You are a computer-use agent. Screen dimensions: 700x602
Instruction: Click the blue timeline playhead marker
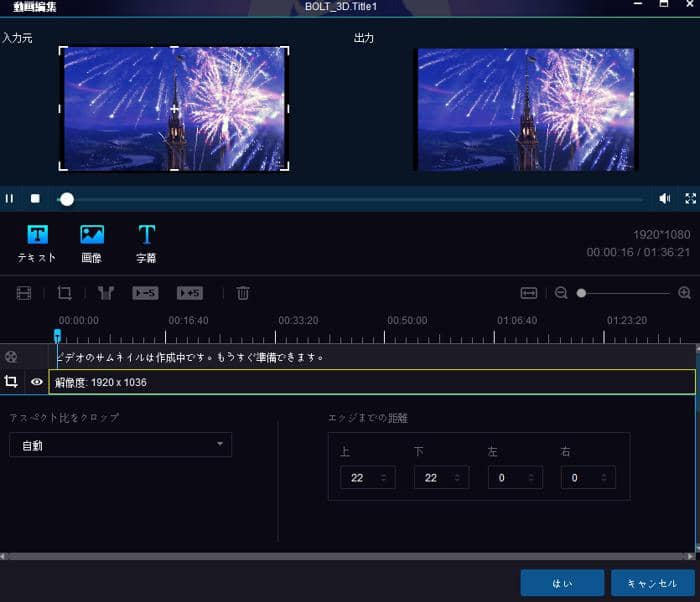(x=57, y=335)
